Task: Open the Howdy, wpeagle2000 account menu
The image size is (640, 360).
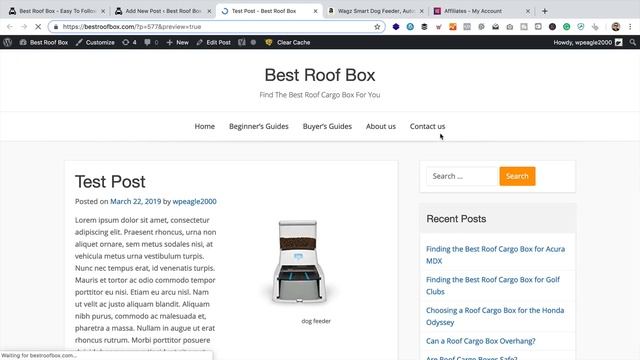Action: (588, 42)
